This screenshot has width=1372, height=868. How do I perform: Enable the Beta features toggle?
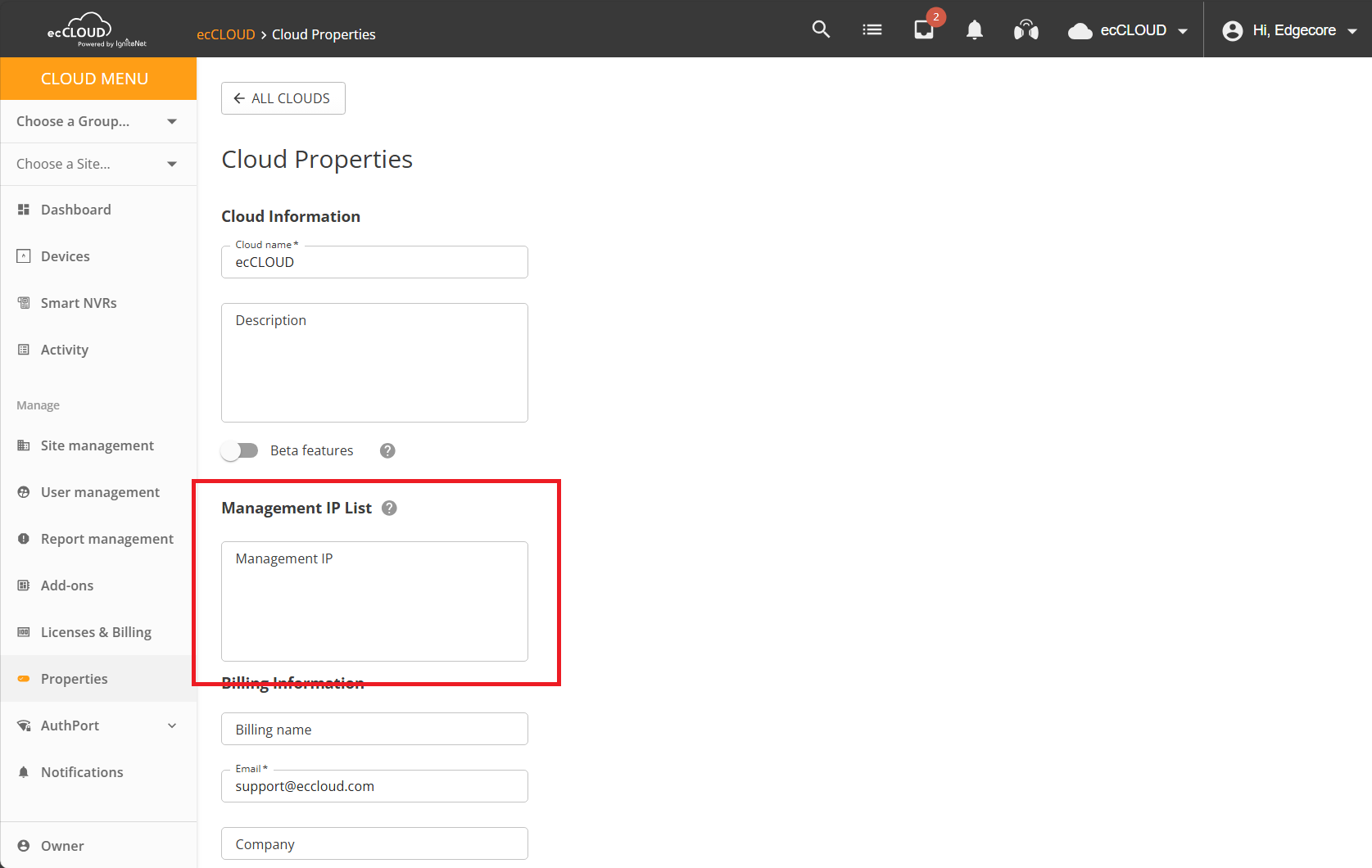[x=239, y=450]
